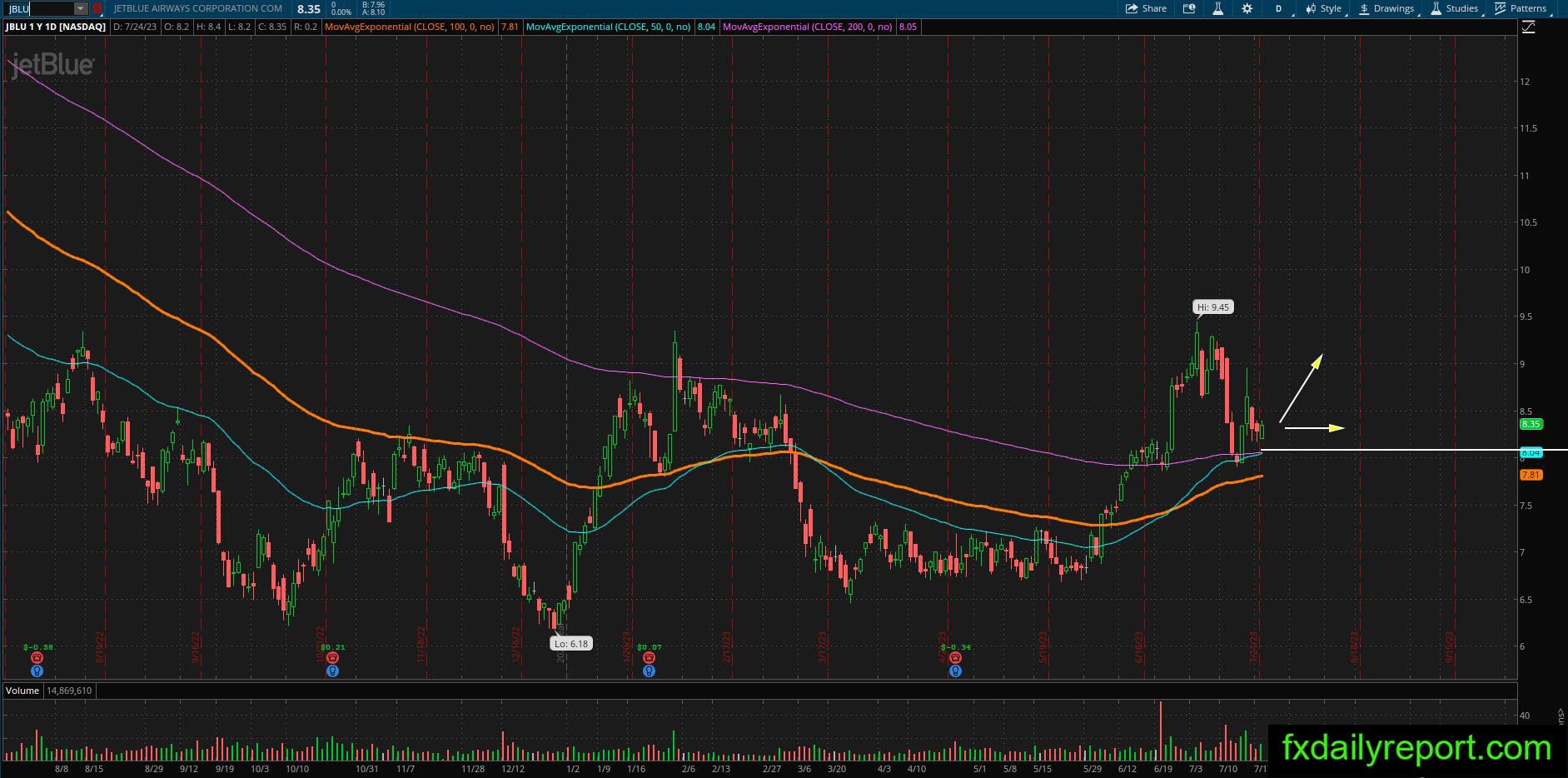
Task: Click the $-0.58 earnings estimate text
Action: click(37, 647)
